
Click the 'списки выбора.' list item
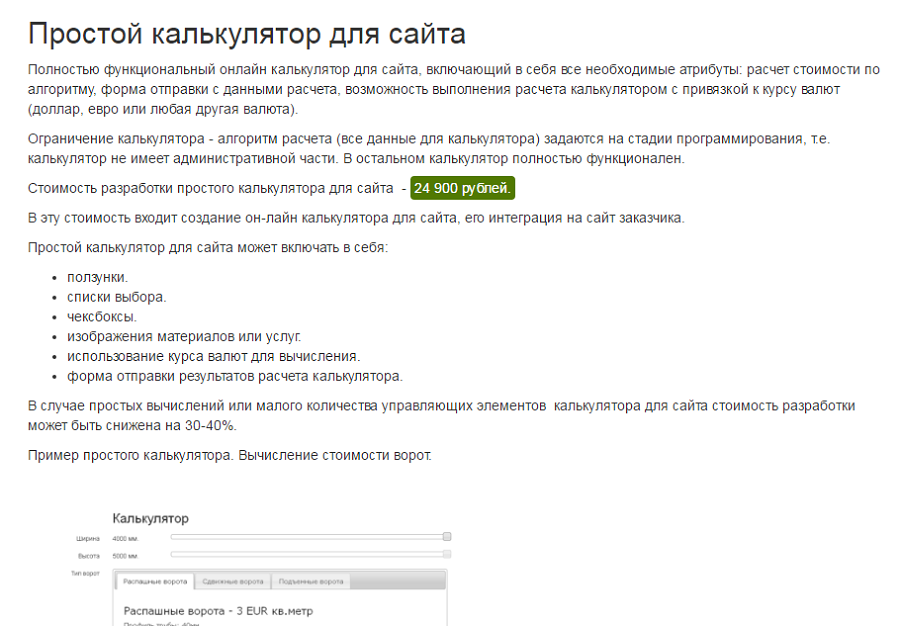116,297
